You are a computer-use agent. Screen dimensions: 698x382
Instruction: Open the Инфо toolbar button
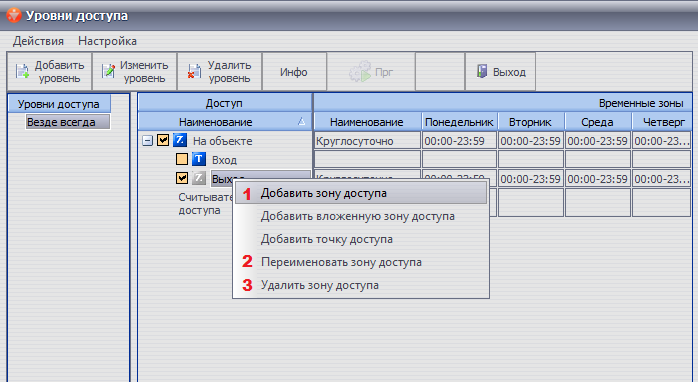click(294, 72)
